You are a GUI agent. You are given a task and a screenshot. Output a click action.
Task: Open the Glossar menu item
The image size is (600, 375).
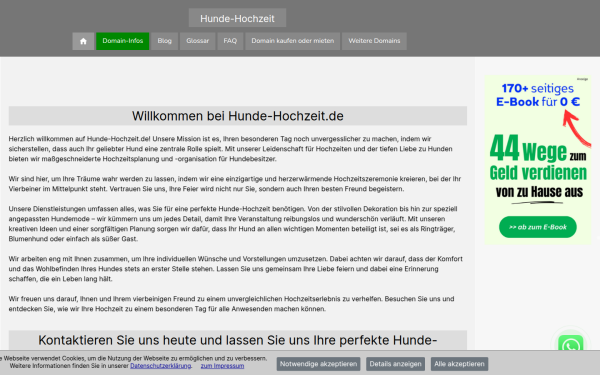coord(197,41)
